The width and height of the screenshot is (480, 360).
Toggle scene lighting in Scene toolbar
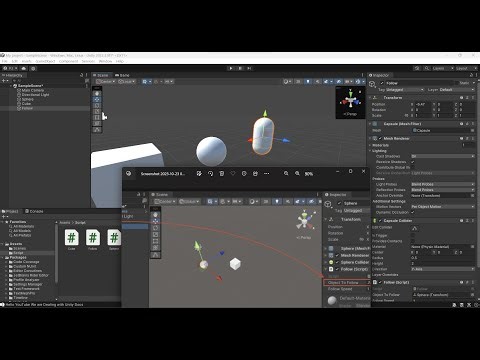[308, 81]
